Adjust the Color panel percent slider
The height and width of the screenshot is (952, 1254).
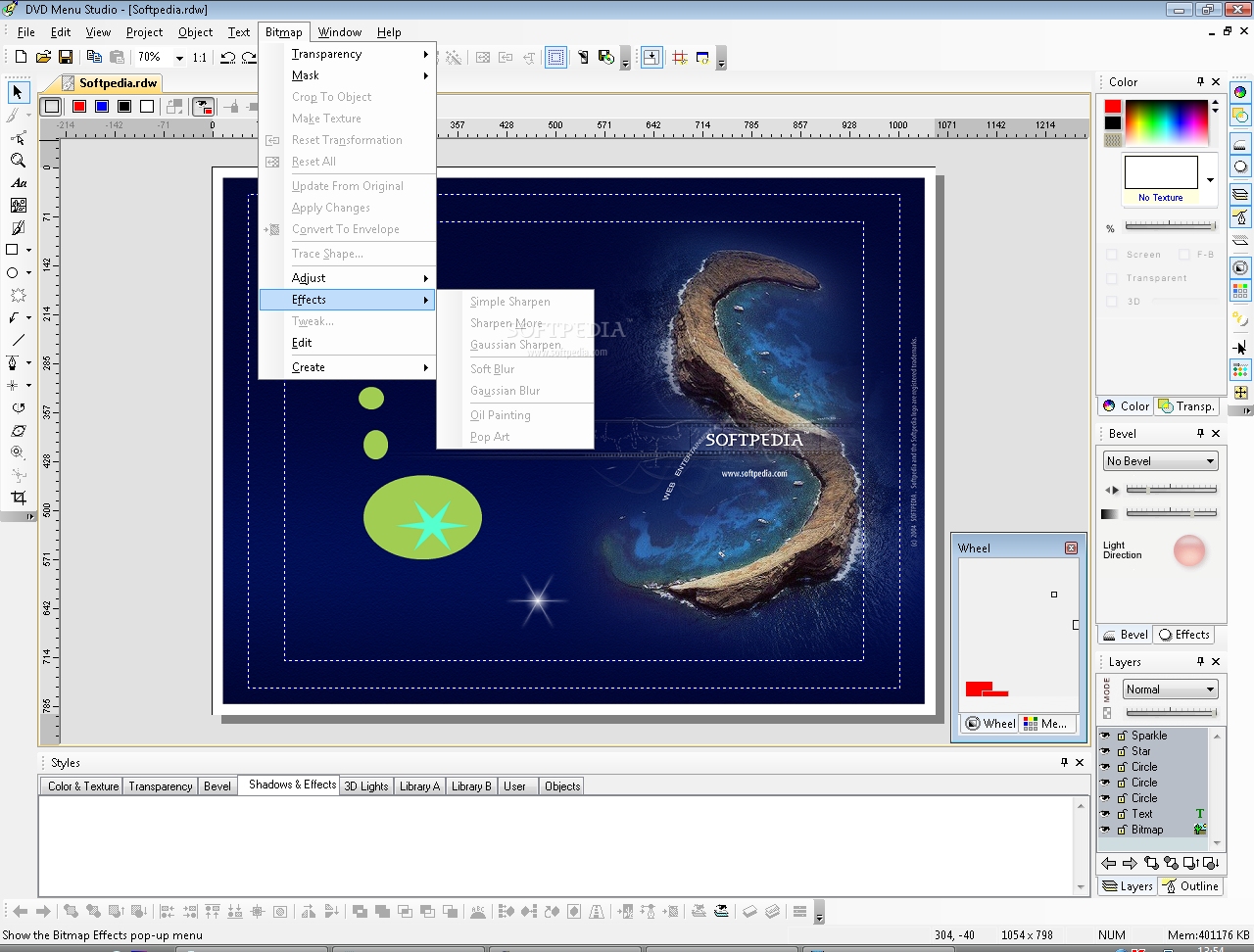click(1171, 226)
